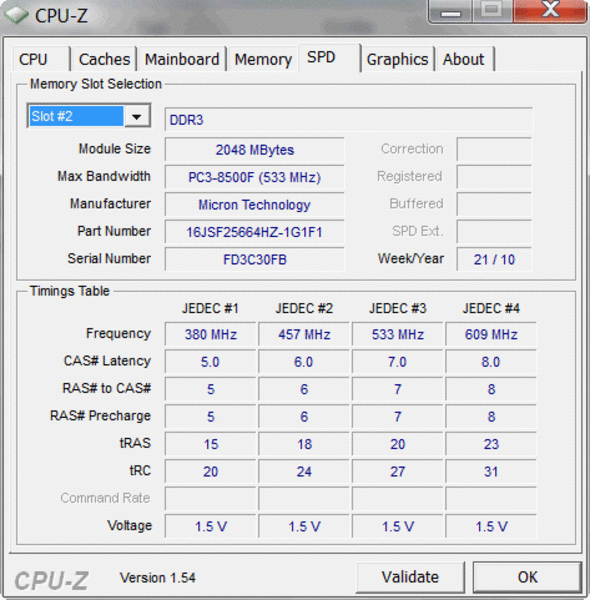Click the empty Registered field

click(494, 177)
